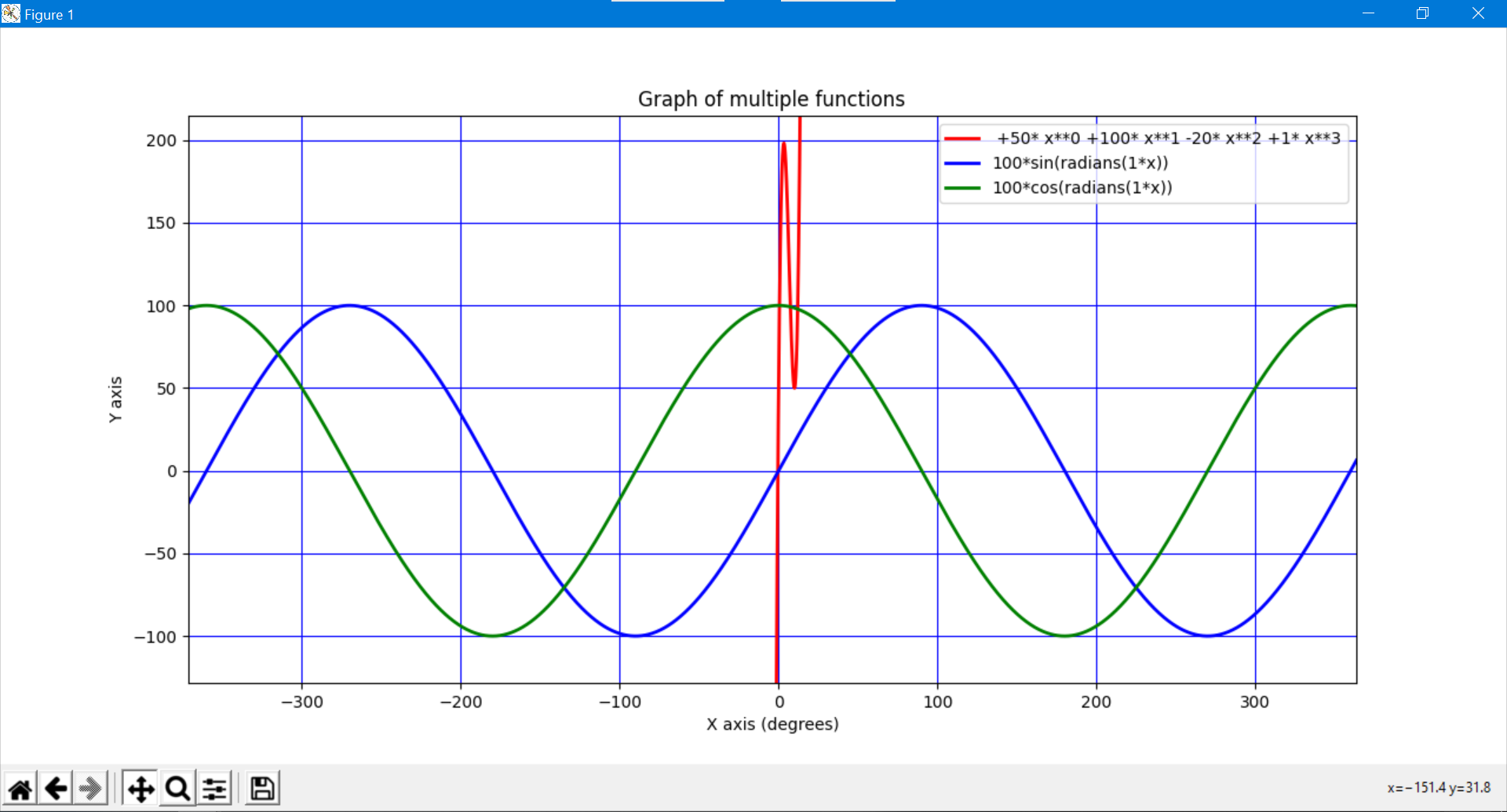Click the blue line sample in the legend
The image size is (1507, 812).
point(962,163)
